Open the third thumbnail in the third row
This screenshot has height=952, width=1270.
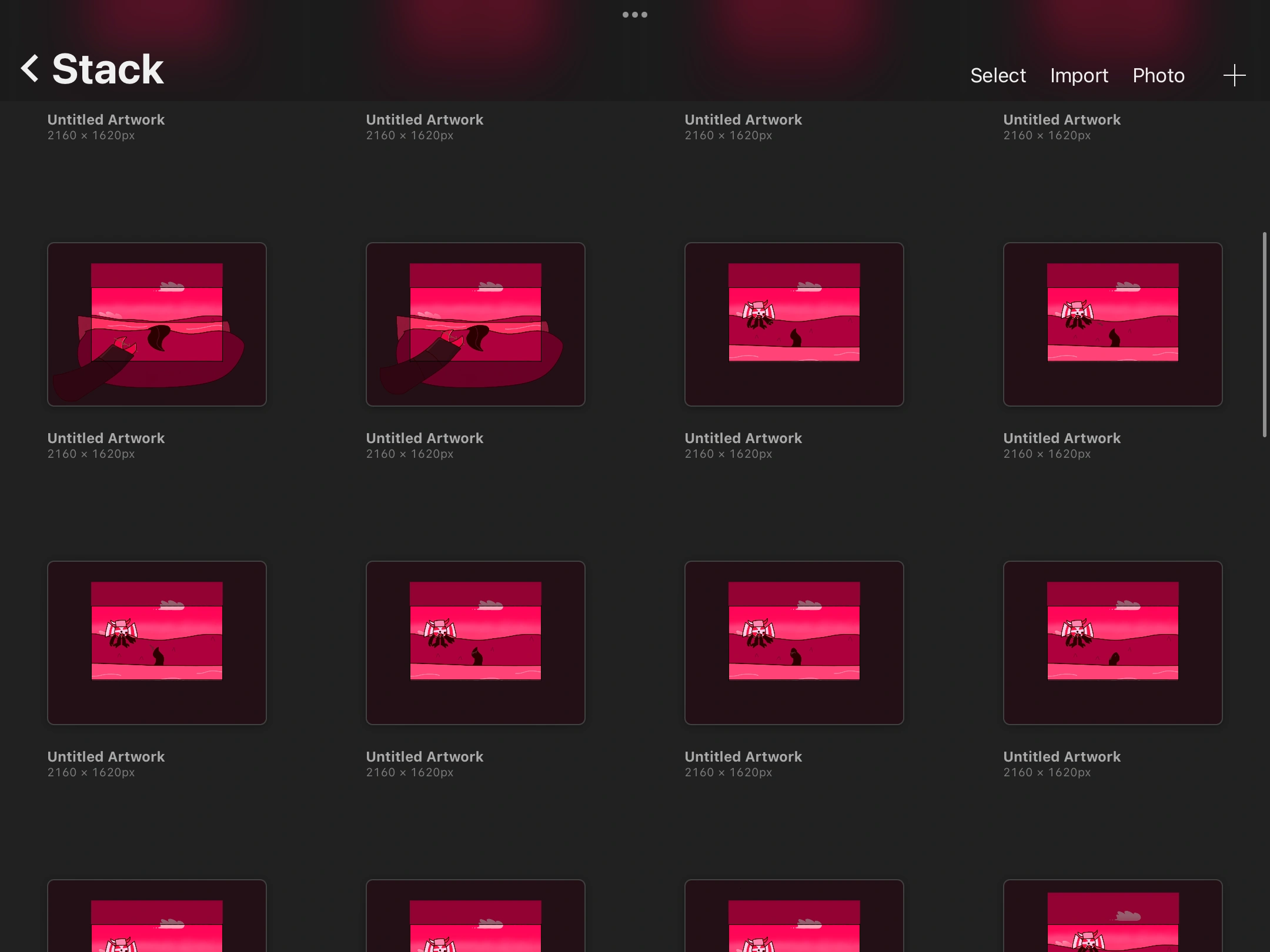point(794,642)
